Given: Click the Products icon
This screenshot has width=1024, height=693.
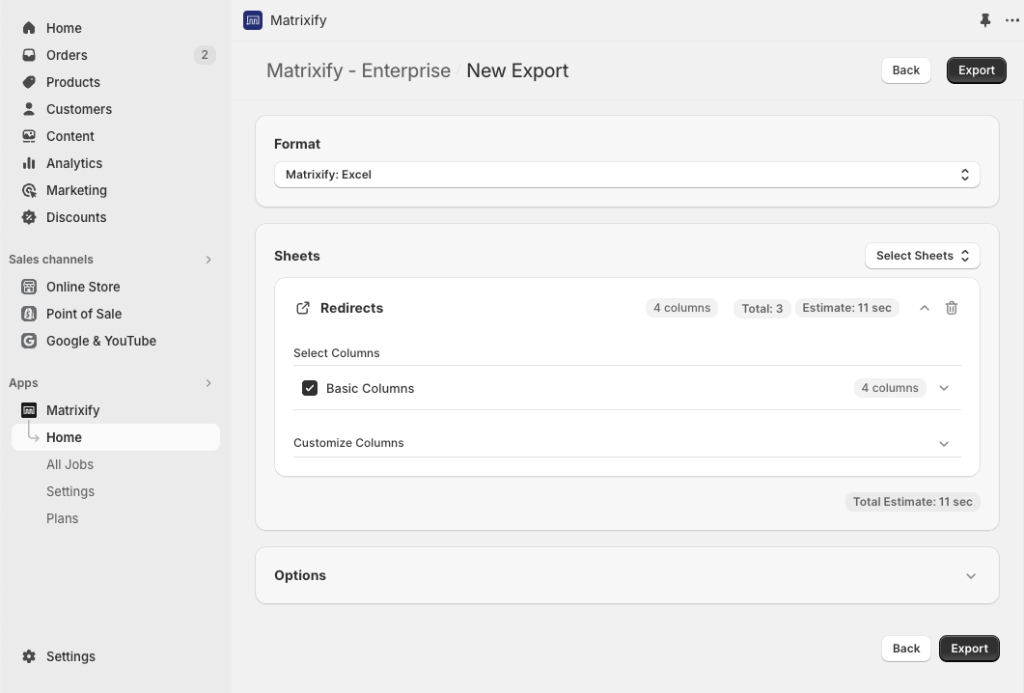Looking at the screenshot, I should click(28, 82).
